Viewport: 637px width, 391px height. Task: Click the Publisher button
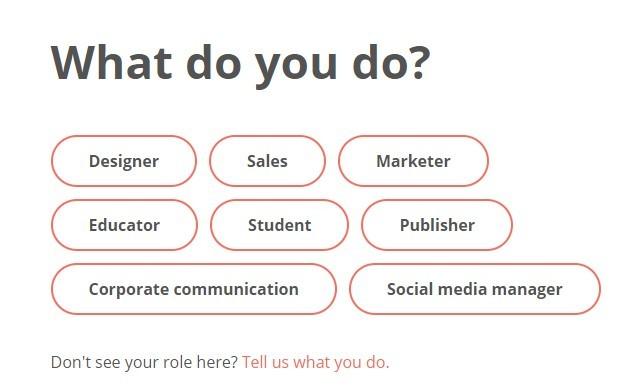437,225
